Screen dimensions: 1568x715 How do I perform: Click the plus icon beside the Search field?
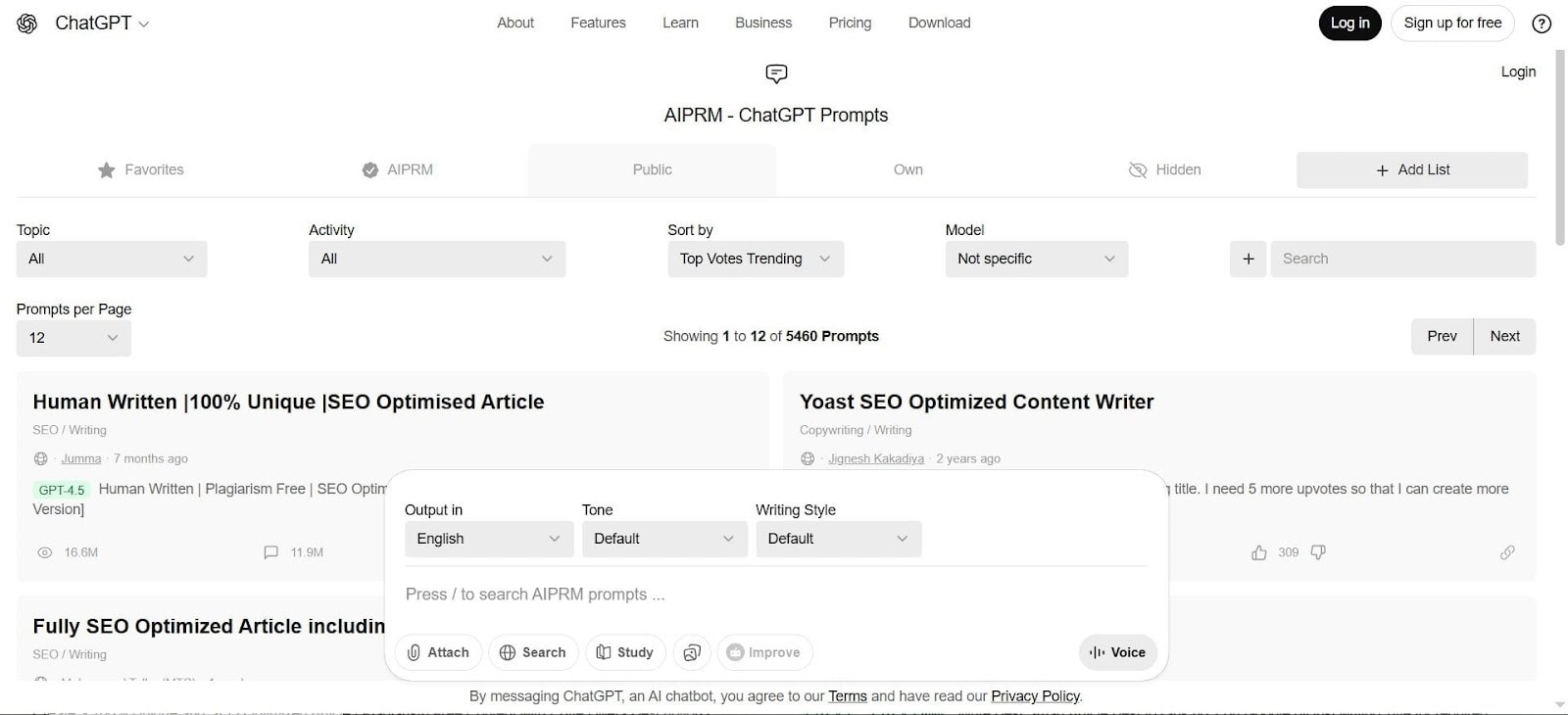tap(1249, 259)
